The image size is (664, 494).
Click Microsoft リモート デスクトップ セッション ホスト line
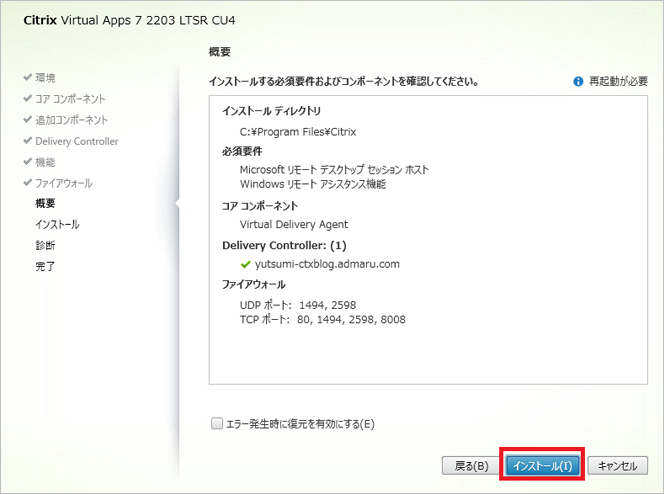pos(335,170)
